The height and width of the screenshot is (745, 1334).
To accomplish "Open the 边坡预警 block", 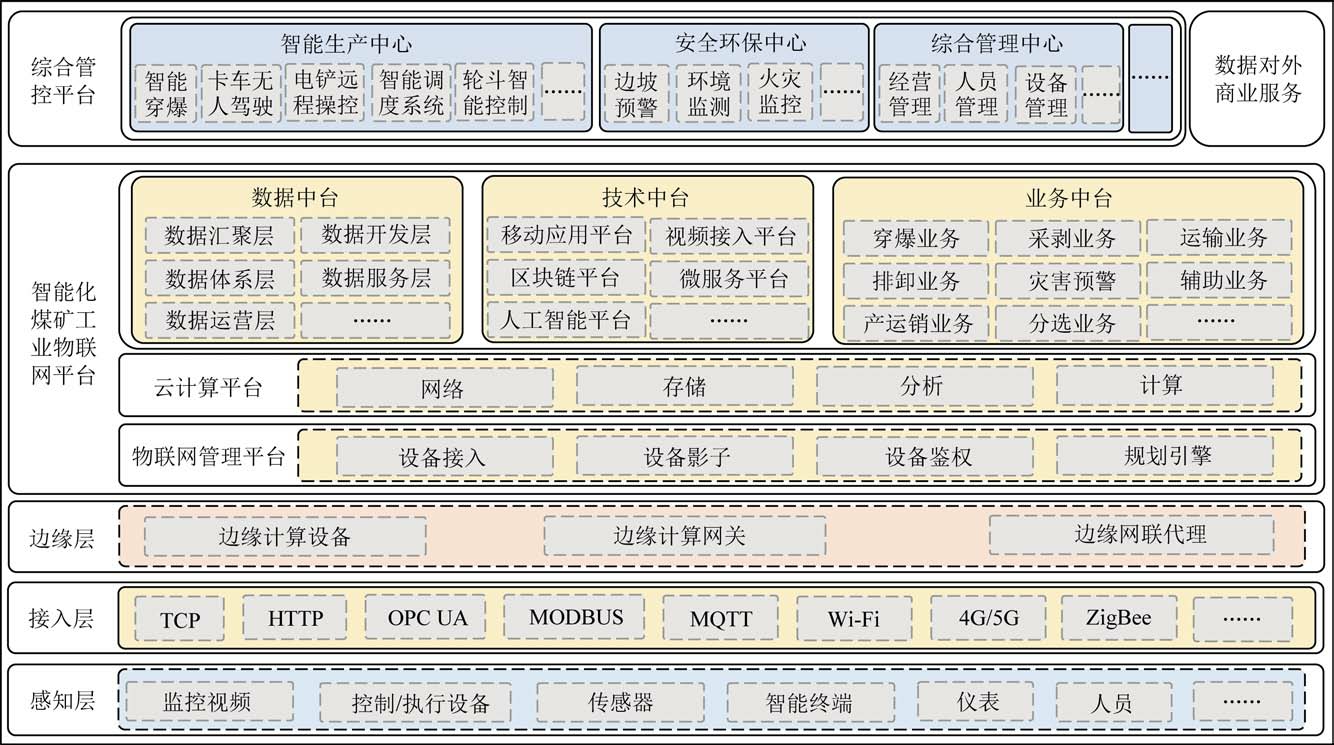I will coord(636,93).
